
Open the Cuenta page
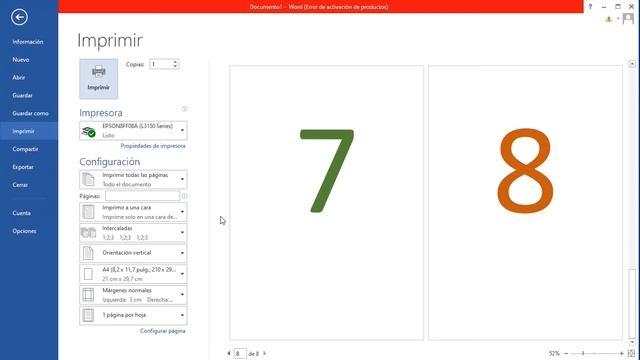pos(21,213)
